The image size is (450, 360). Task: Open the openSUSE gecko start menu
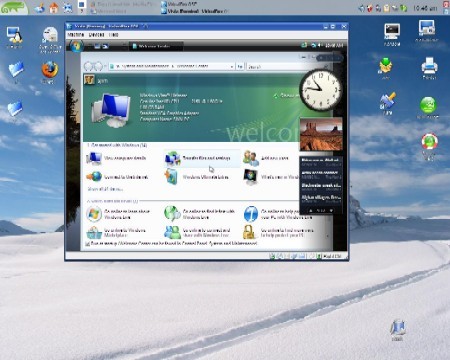[13, 7]
